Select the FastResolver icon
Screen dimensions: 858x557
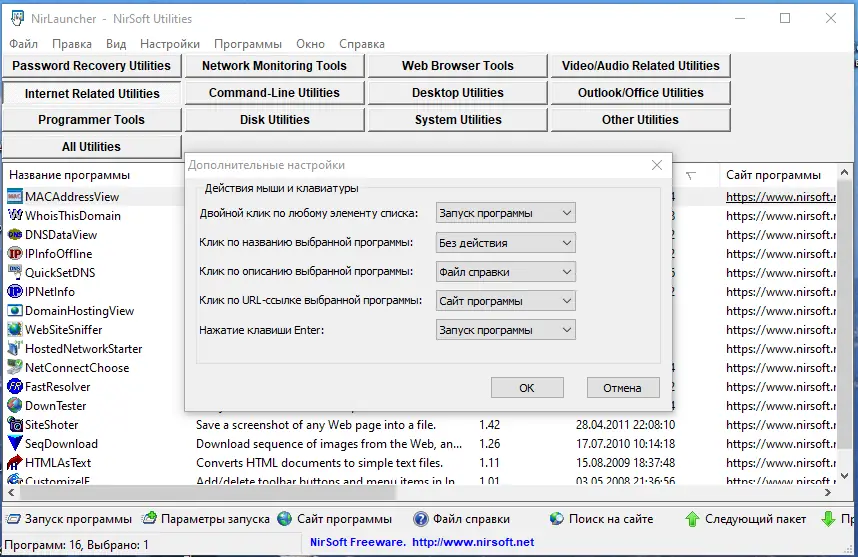click(x=15, y=386)
